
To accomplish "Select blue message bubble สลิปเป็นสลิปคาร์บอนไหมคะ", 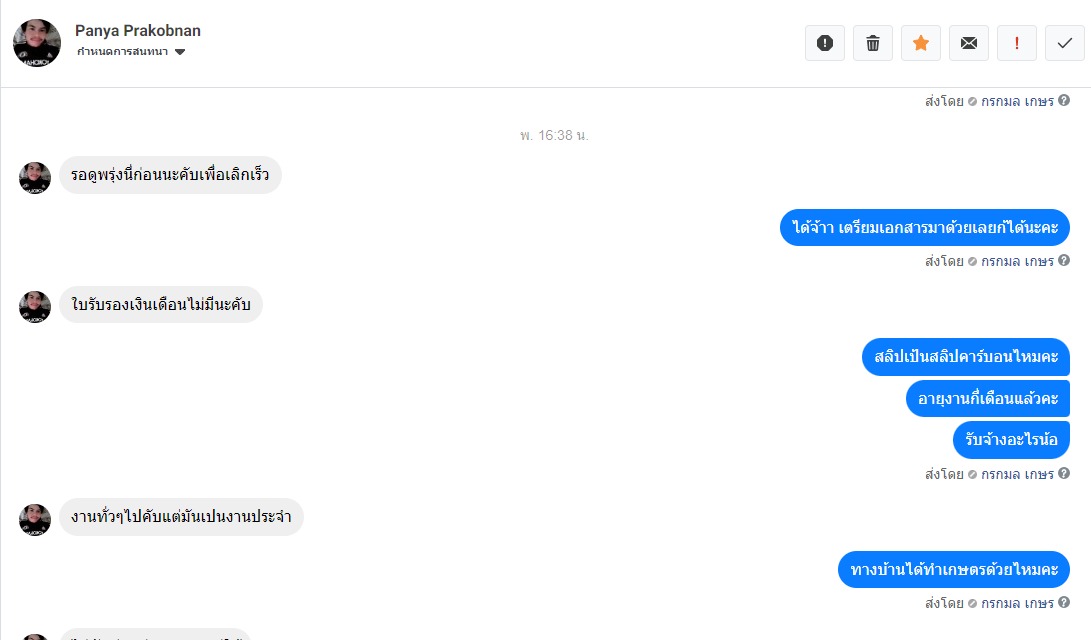I will (x=966, y=357).
